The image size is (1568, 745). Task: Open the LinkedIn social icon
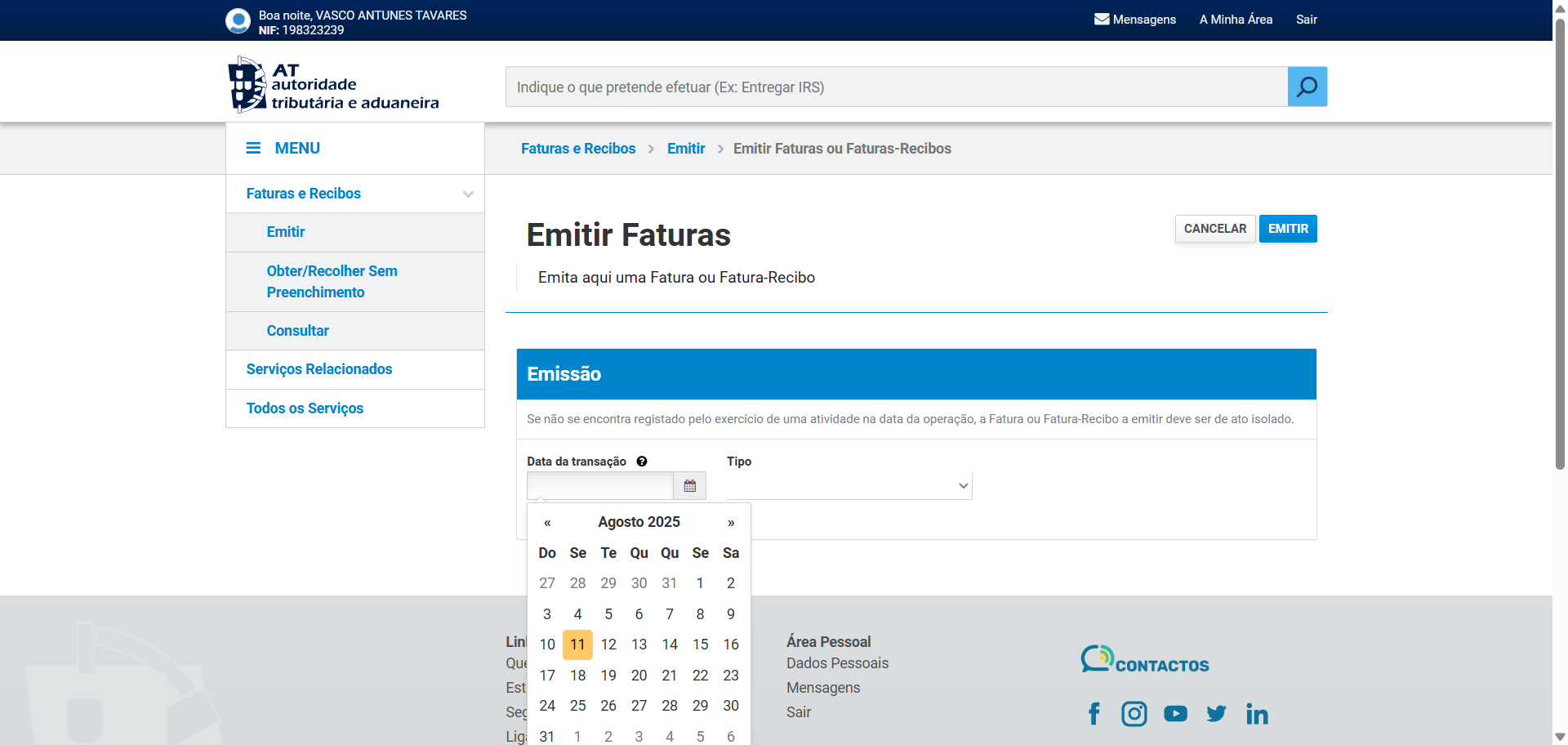[x=1257, y=714]
